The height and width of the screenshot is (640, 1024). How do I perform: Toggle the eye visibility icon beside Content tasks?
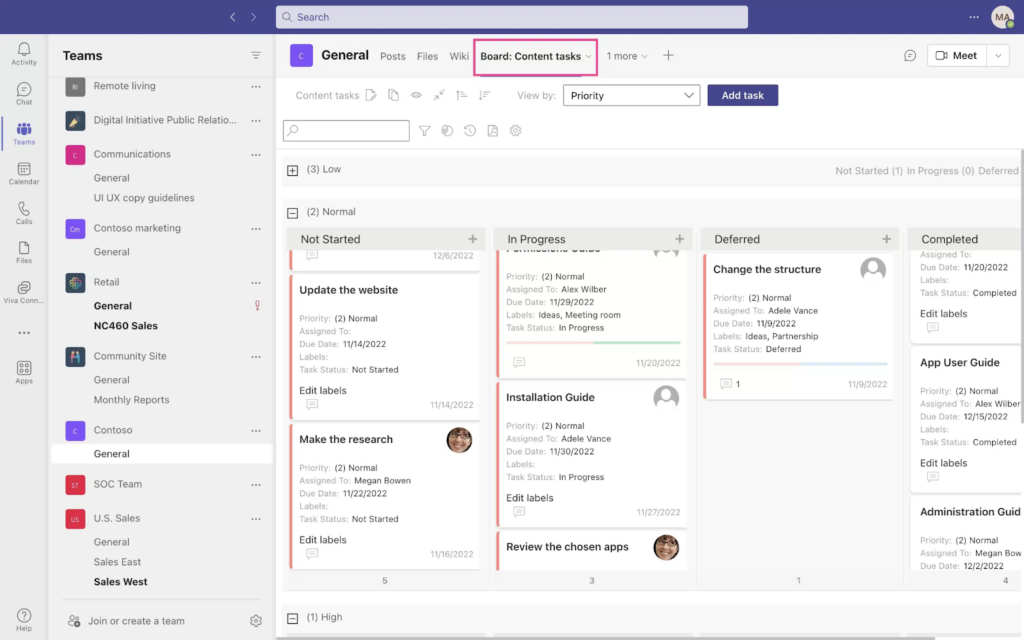coord(416,95)
